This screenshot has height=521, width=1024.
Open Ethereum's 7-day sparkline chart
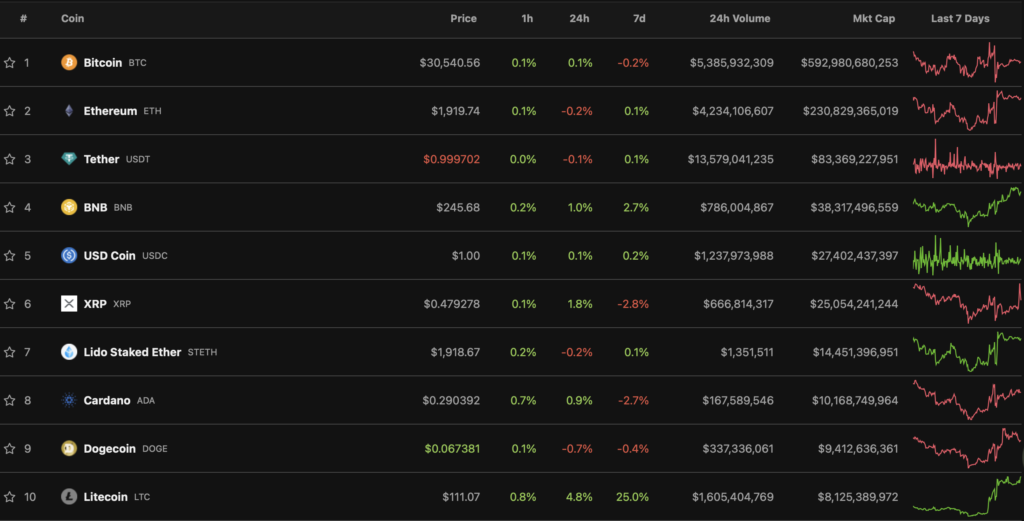[x=967, y=111]
